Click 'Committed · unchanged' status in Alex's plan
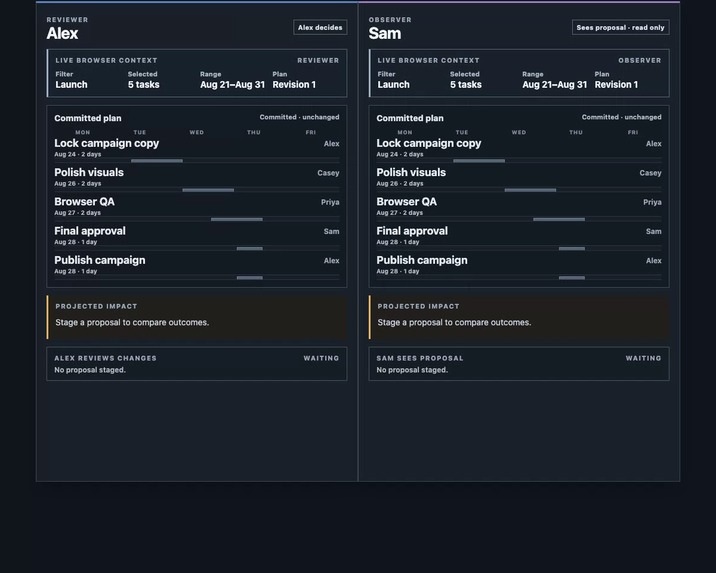Viewport: 716px width, 573px height. 300,117
